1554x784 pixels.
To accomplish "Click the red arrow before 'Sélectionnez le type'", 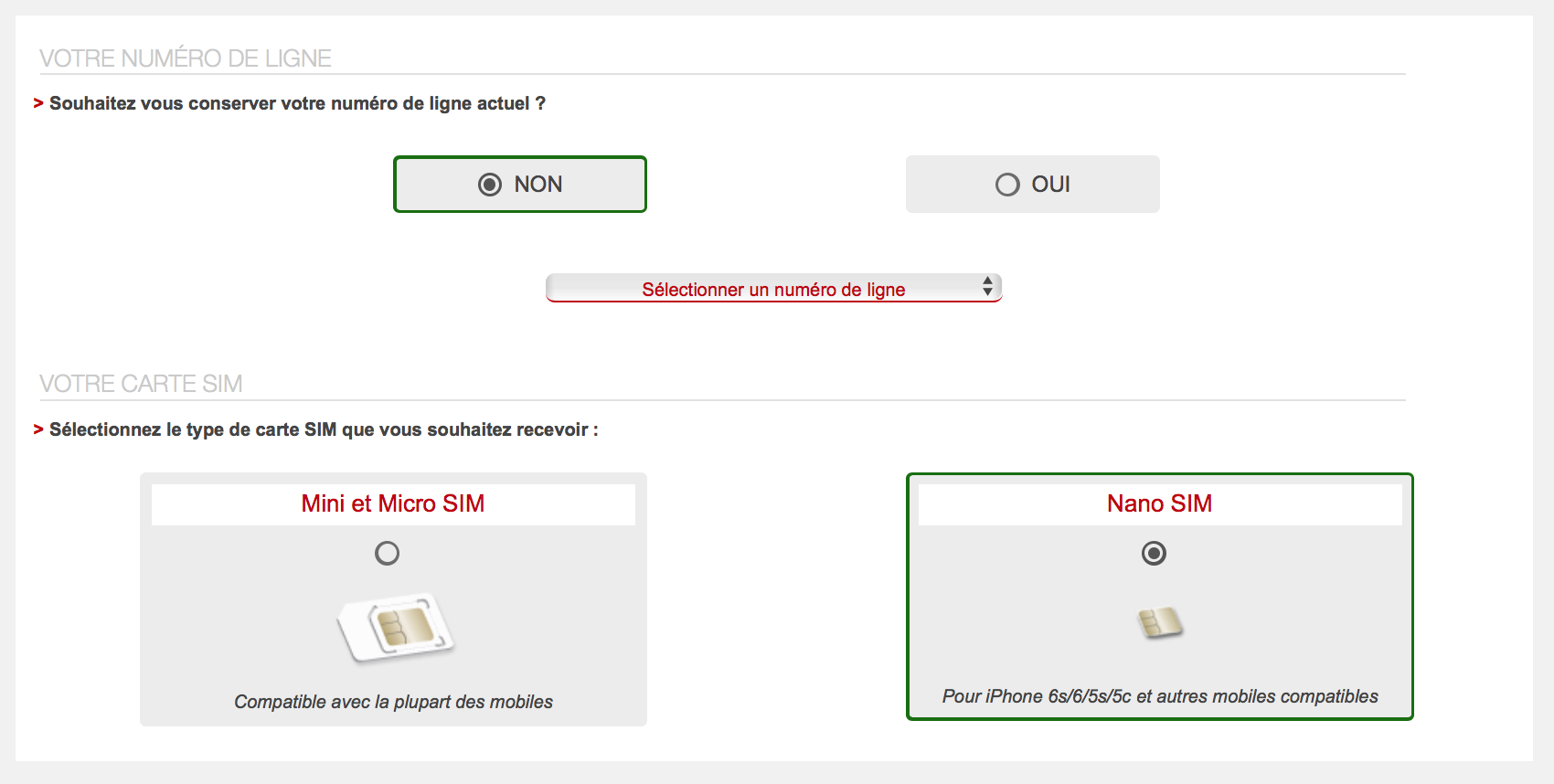I will tap(38, 429).
